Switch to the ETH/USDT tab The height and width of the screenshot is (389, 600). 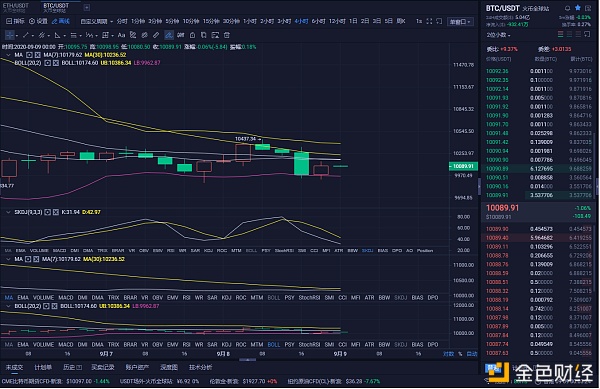click(x=16, y=6)
